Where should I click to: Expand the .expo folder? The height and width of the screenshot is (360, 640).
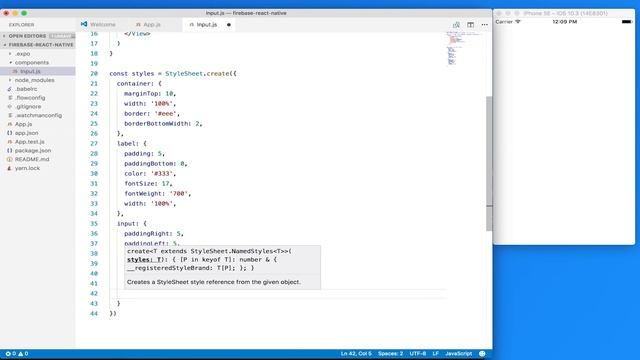pyautogui.click(x=22, y=53)
